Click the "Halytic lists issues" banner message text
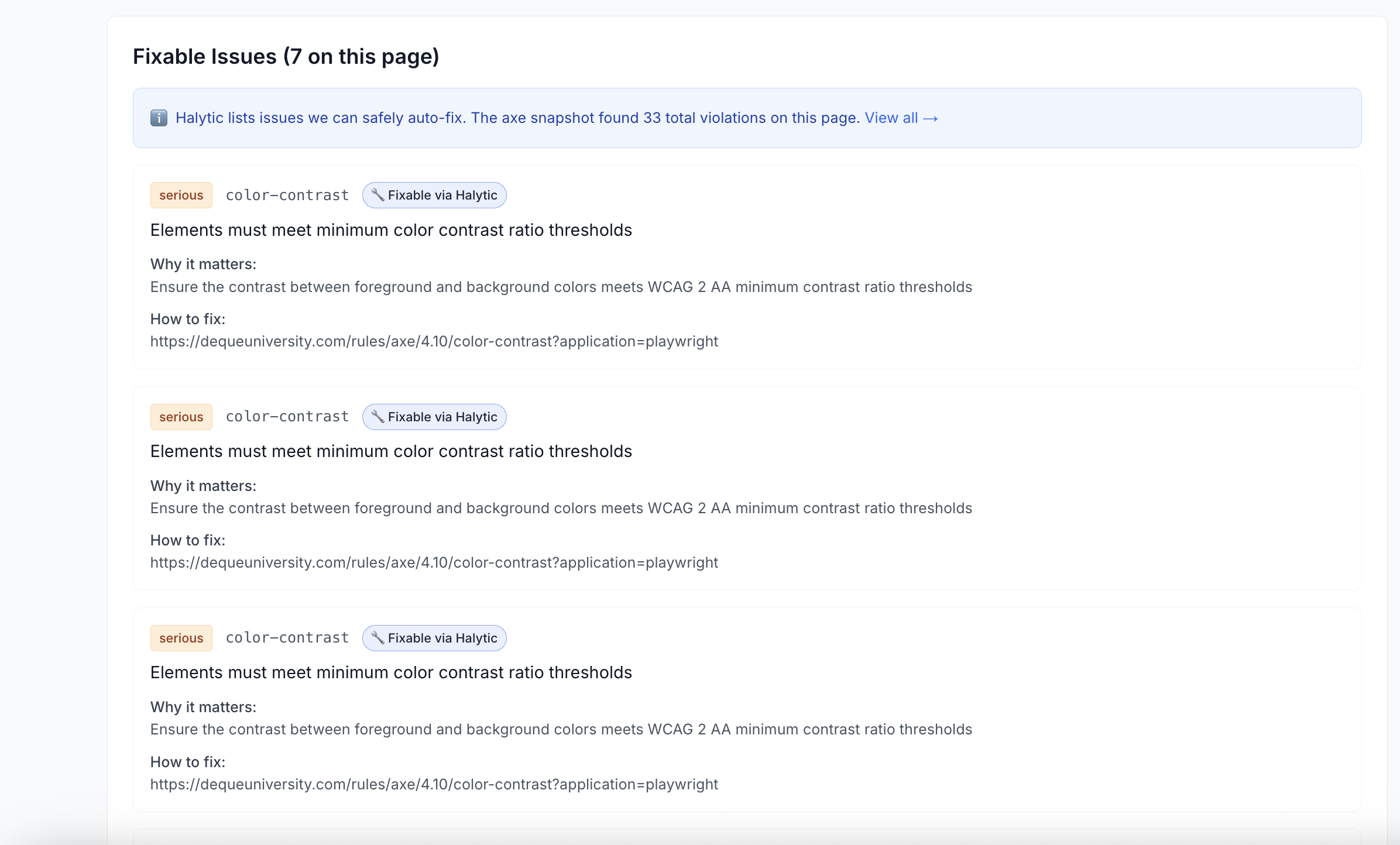Screen dimensions: 1400x845 click(x=517, y=118)
